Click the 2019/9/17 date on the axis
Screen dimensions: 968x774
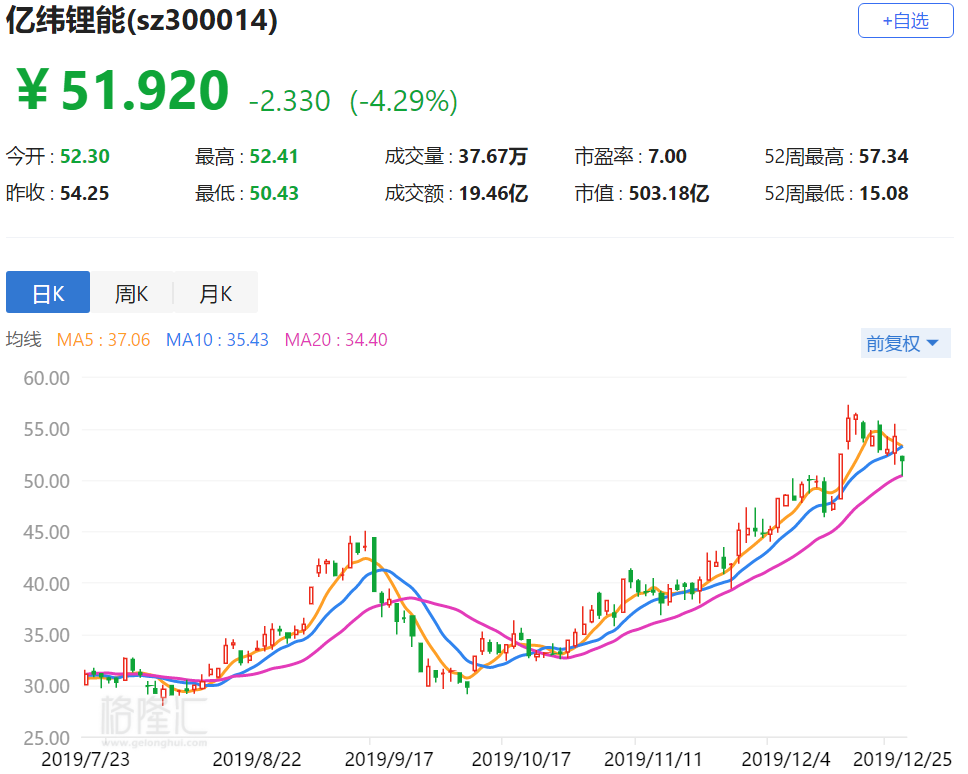[x=389, y=759]
